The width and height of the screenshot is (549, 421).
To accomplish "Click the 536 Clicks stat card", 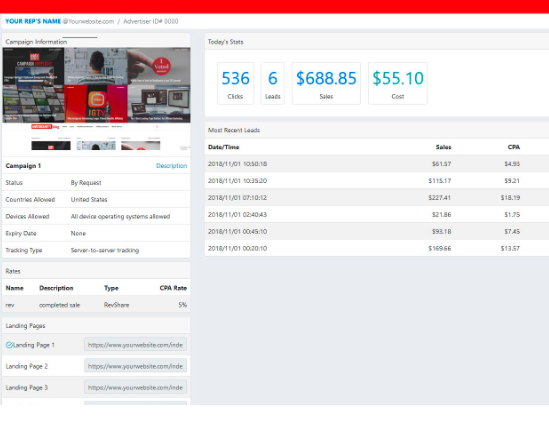I will click(235, 83).
